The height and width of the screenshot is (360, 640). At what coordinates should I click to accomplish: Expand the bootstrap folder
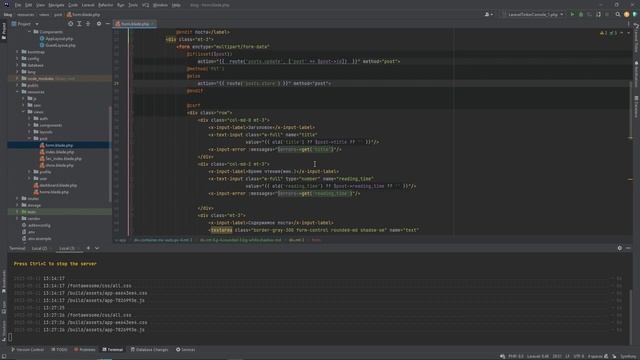[17, 52]
